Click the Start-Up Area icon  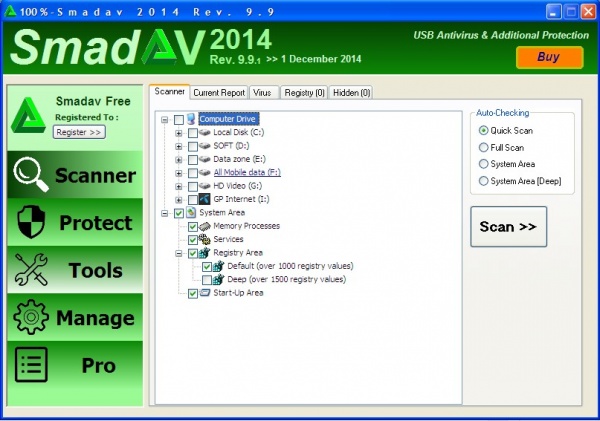tap(205, 293)
